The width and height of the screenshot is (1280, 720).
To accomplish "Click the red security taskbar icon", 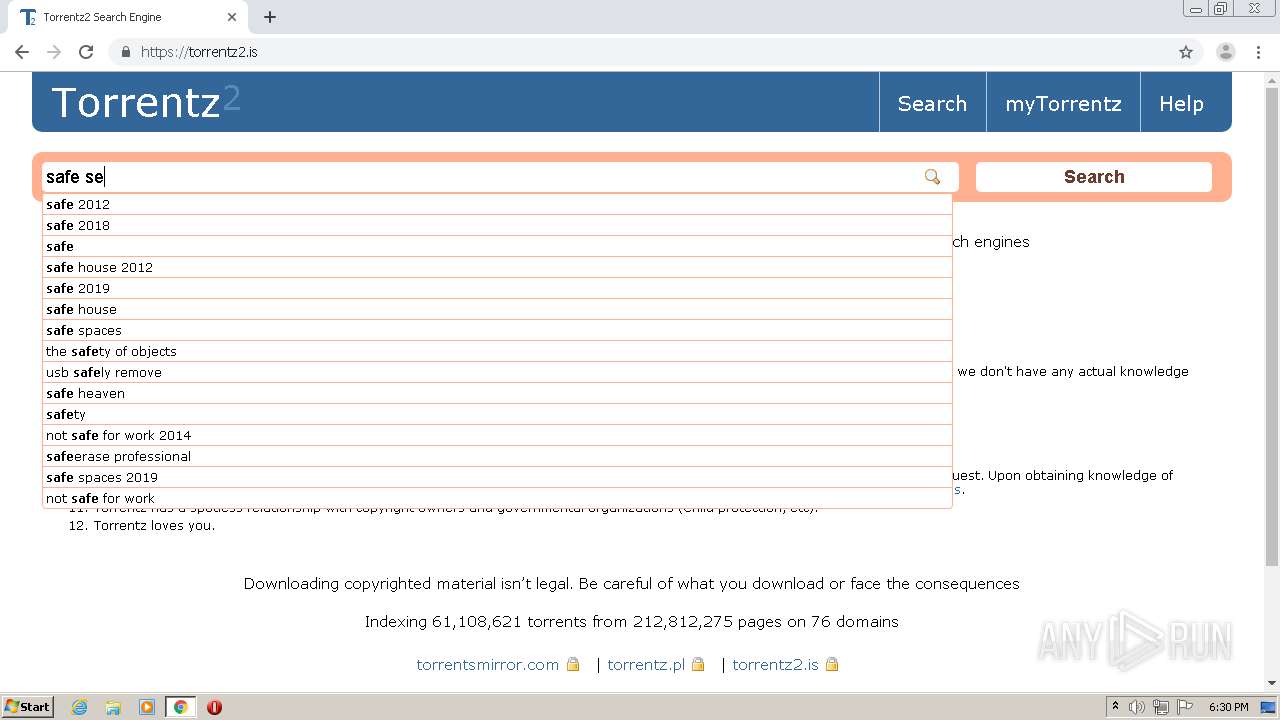I will (214, 707).
